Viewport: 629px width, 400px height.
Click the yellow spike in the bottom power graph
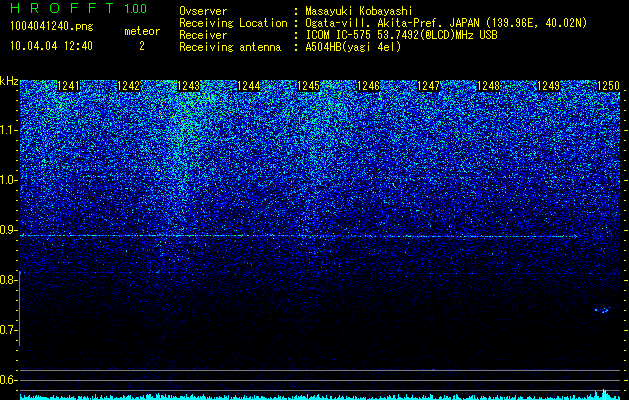tap(604, 394)
